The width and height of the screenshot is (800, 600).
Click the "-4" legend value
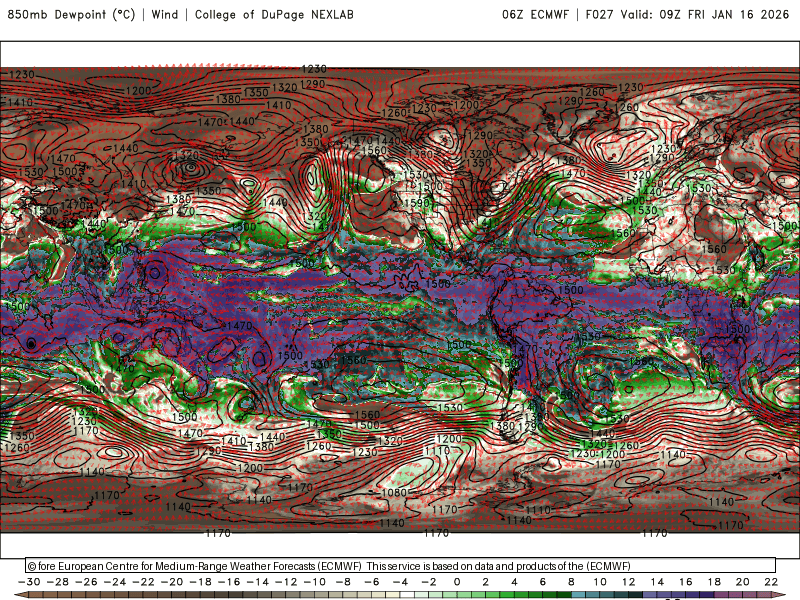pyautogui.click(x=401, y=582)
